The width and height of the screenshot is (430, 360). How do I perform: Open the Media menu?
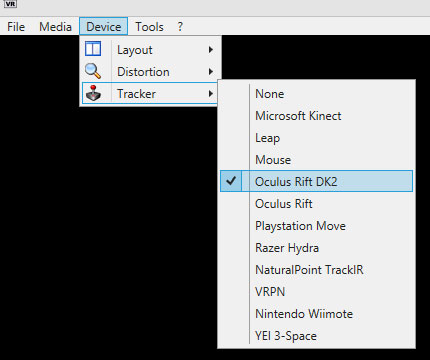pos(55,27)
